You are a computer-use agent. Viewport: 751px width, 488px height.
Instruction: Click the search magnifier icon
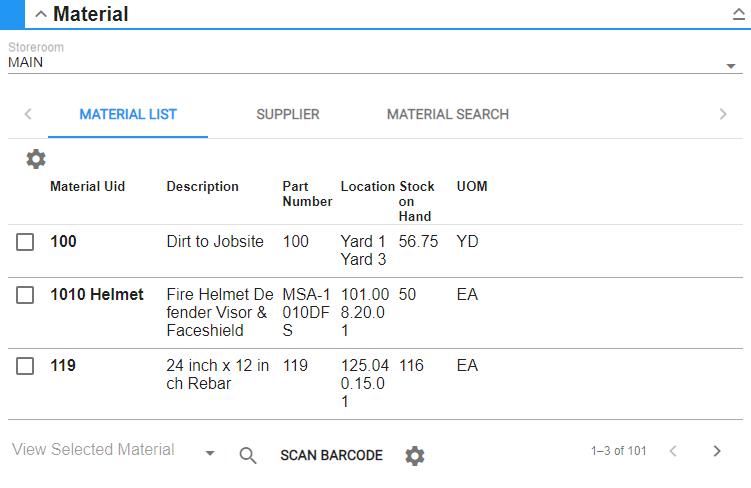coord(248,455)
